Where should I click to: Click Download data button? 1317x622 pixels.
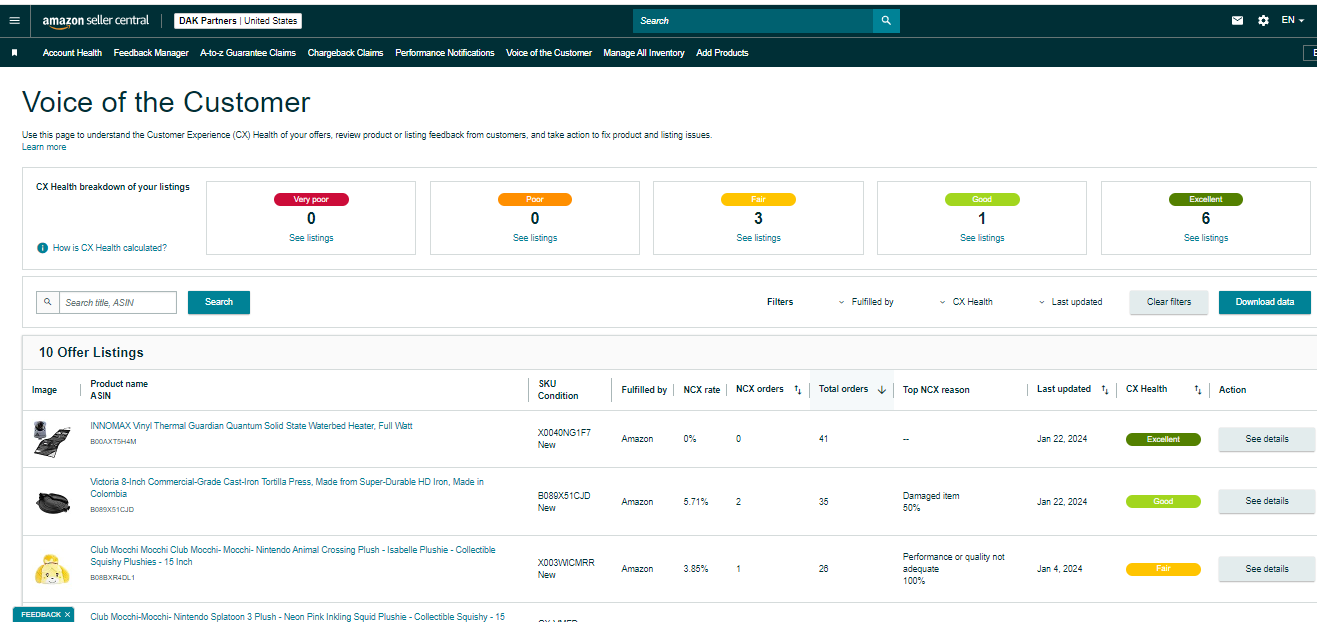pos(1265,302)
